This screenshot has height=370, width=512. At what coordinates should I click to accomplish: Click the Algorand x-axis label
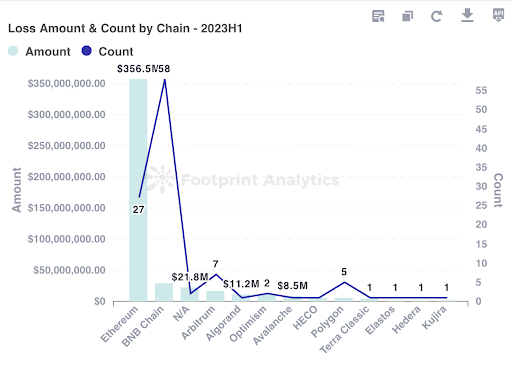click(x=223, y=323)
